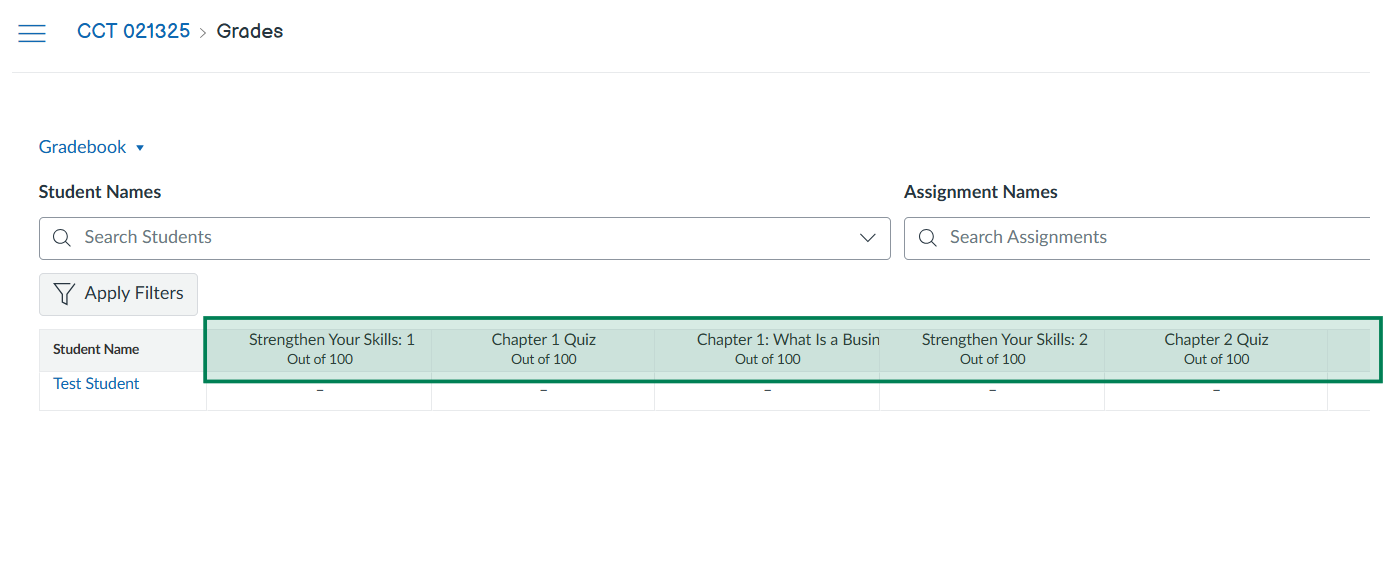
Task: Click Test Student's Chapter 1 Quiz grade cell
Action: point(543,391)
